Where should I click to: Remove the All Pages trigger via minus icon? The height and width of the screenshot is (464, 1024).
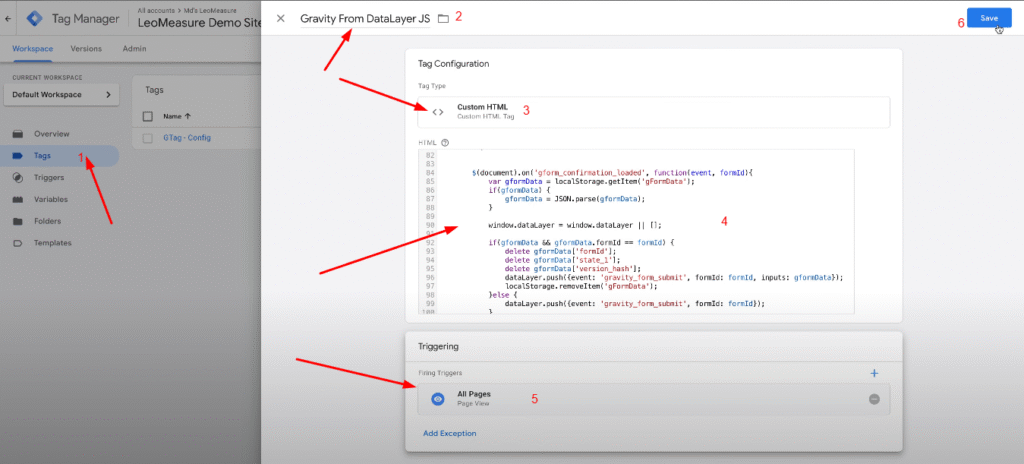pos(874,399)
